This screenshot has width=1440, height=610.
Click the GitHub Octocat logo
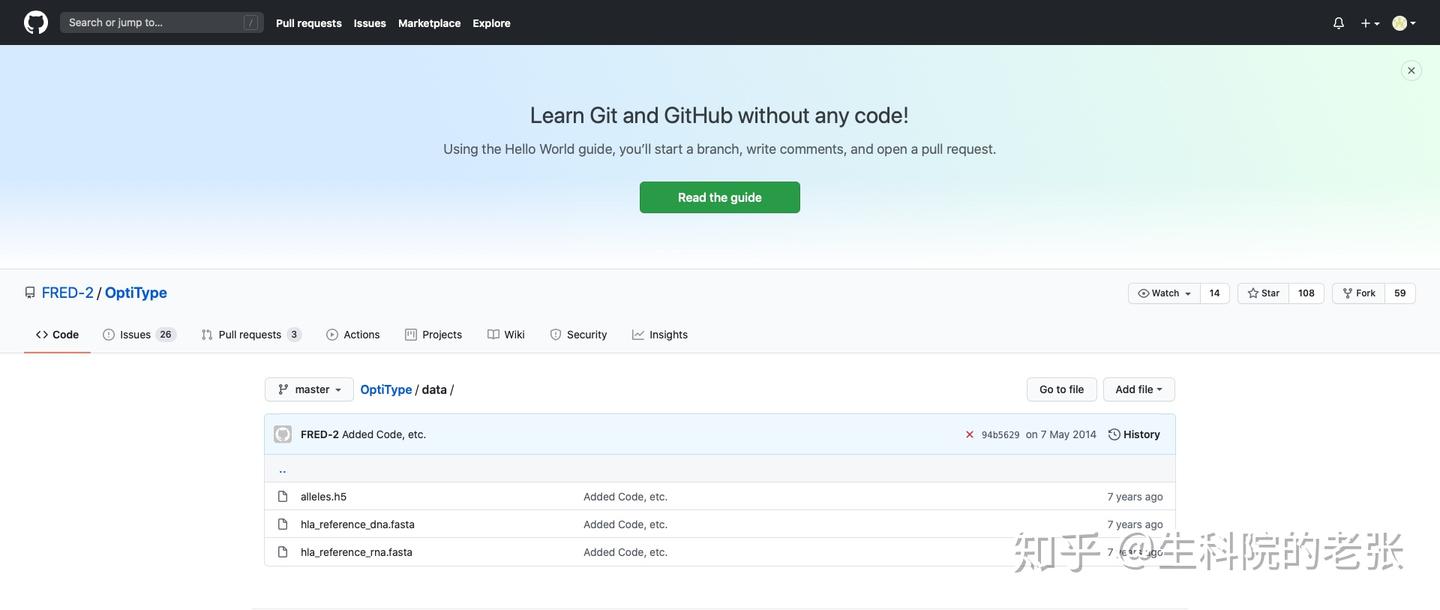36,22
